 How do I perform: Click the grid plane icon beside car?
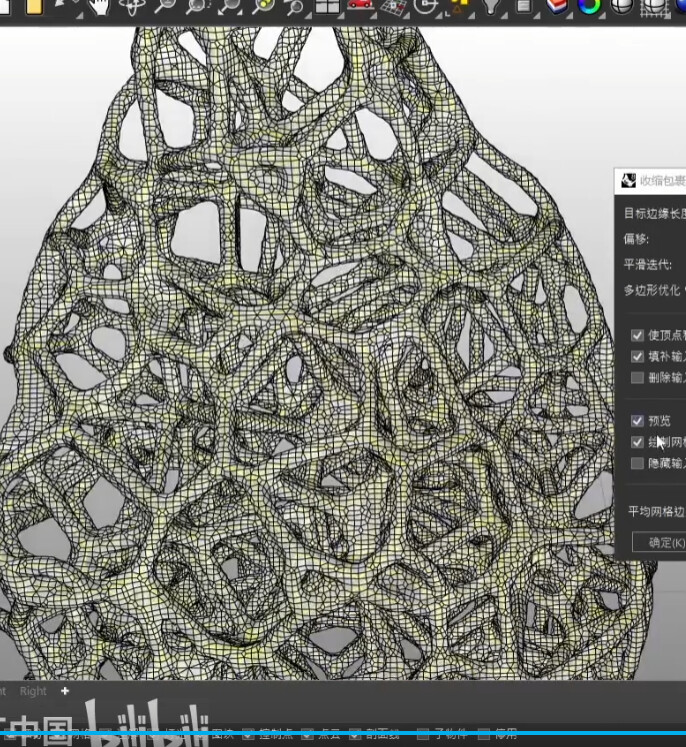click(x=394, y=8)
